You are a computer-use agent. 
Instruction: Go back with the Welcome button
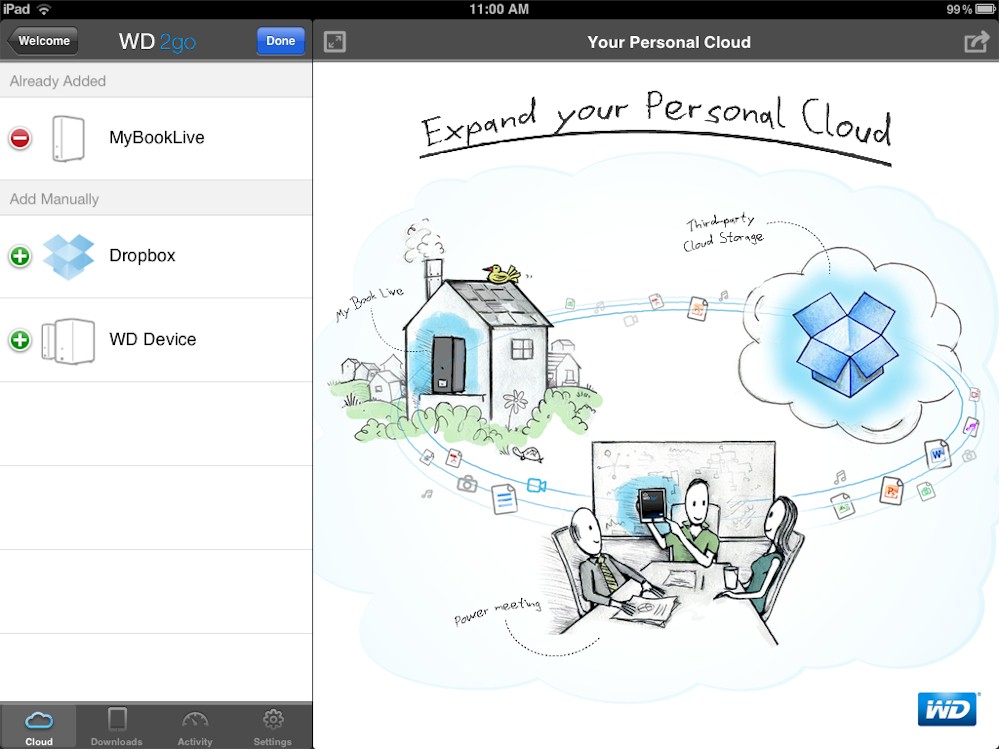click(x=42, y=41)
